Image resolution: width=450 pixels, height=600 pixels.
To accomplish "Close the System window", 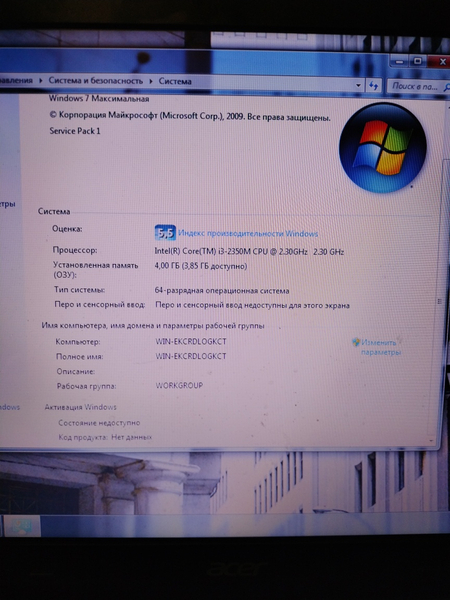I will [x=440, y=62].
